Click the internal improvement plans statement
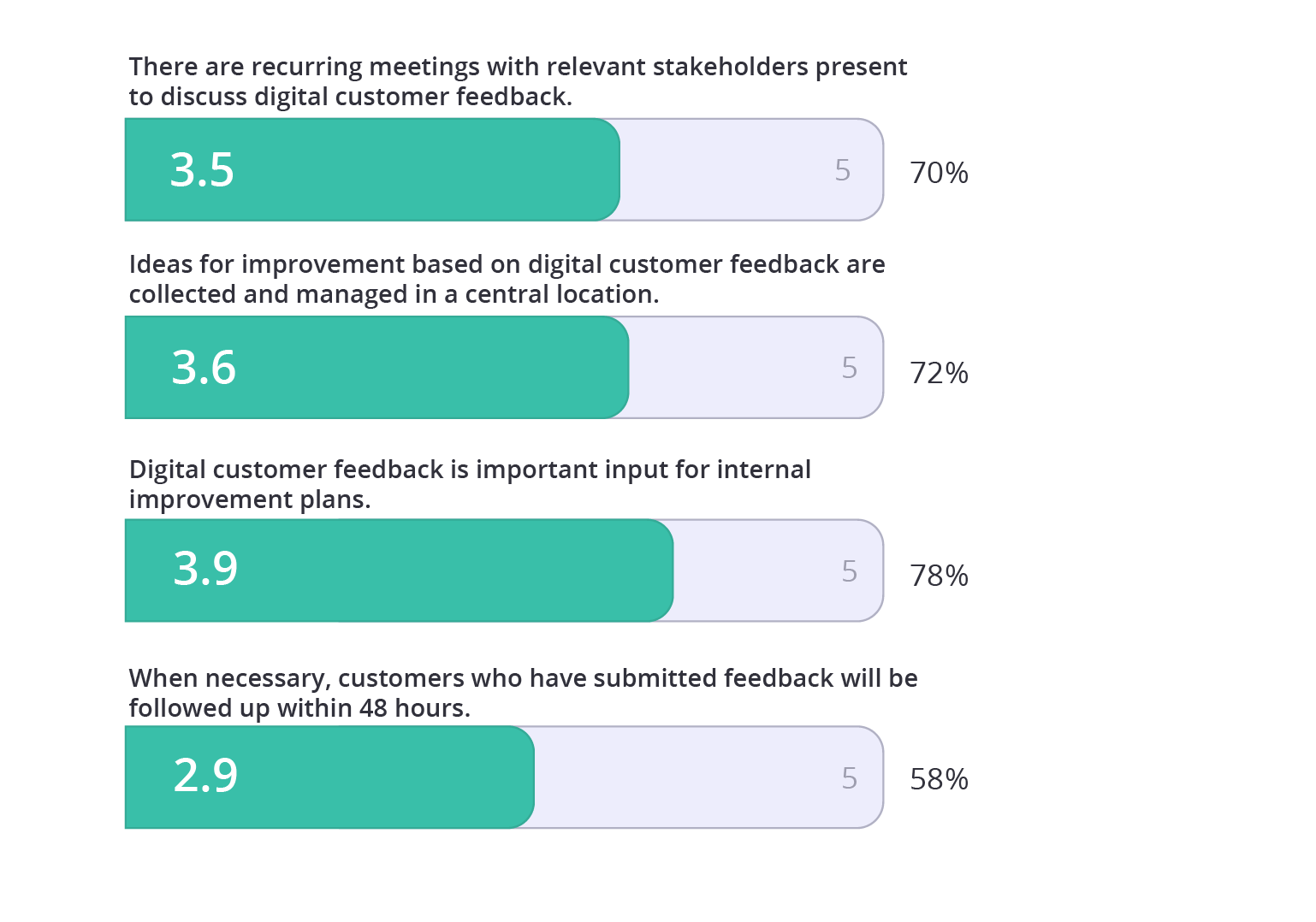Screen dimensions: 1316x922 click(470, 484)
